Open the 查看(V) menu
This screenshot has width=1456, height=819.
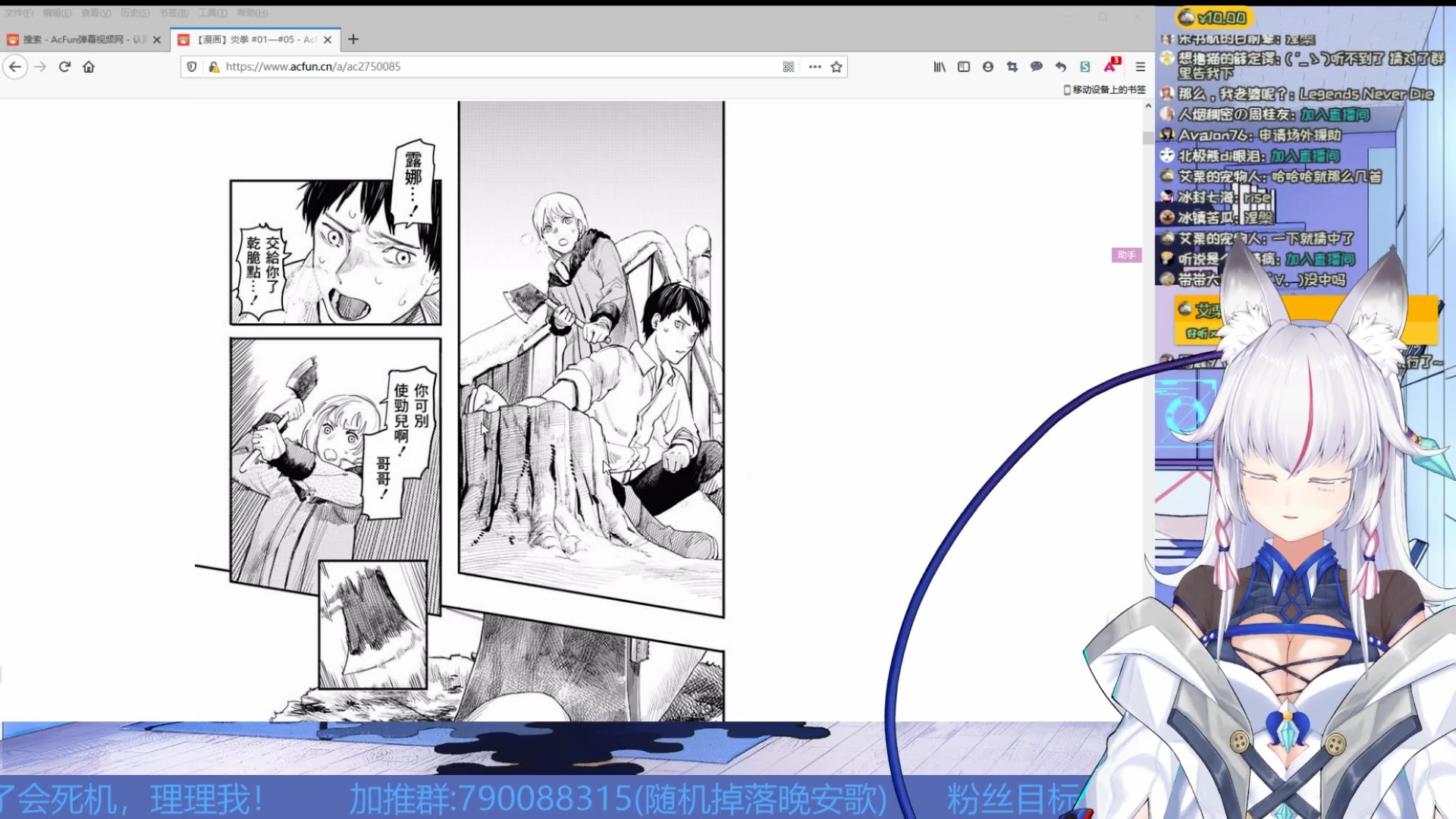[x=96, y=13]
